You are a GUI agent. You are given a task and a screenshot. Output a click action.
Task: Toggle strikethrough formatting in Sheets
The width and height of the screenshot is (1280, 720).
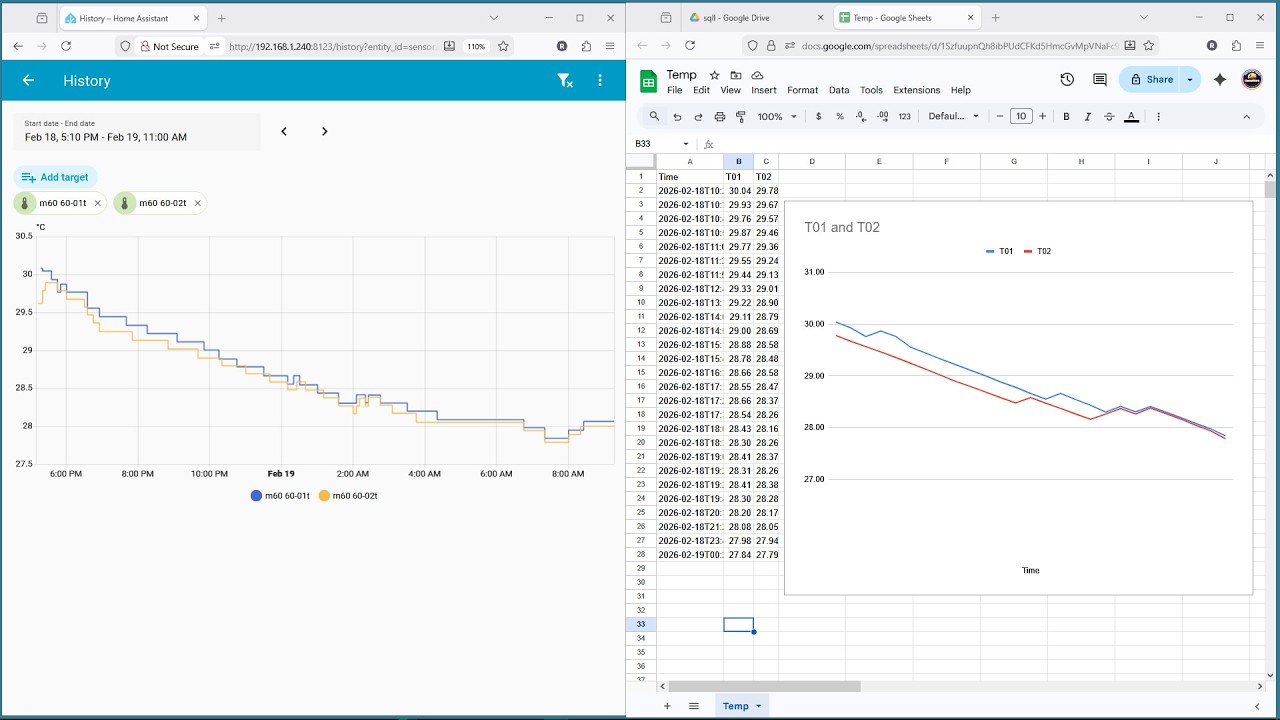(1109, 116)
